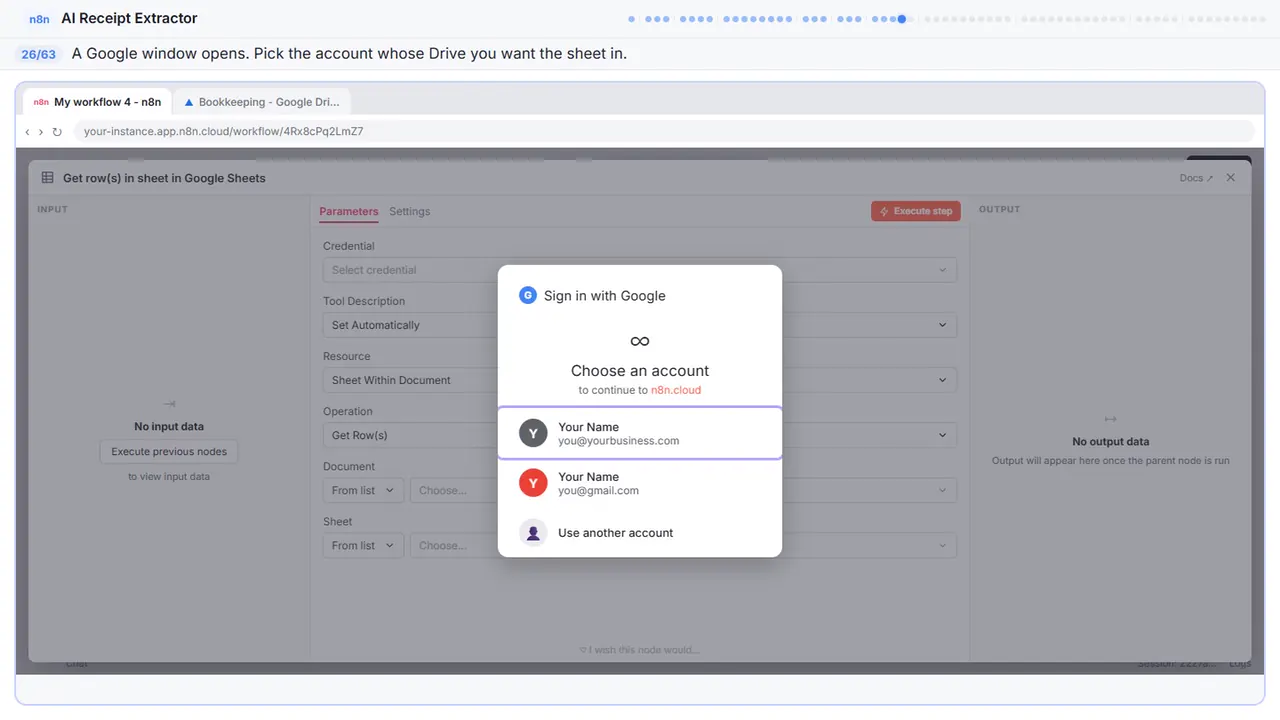The image size is (1280, 720).
Task: Go forward using the browser forward arrow
Action: click(41, 131)
